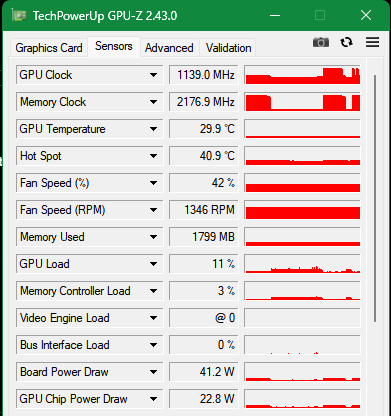Go to the Validation tab
This screenshot has width=391, height=416.
coord(228,48)
